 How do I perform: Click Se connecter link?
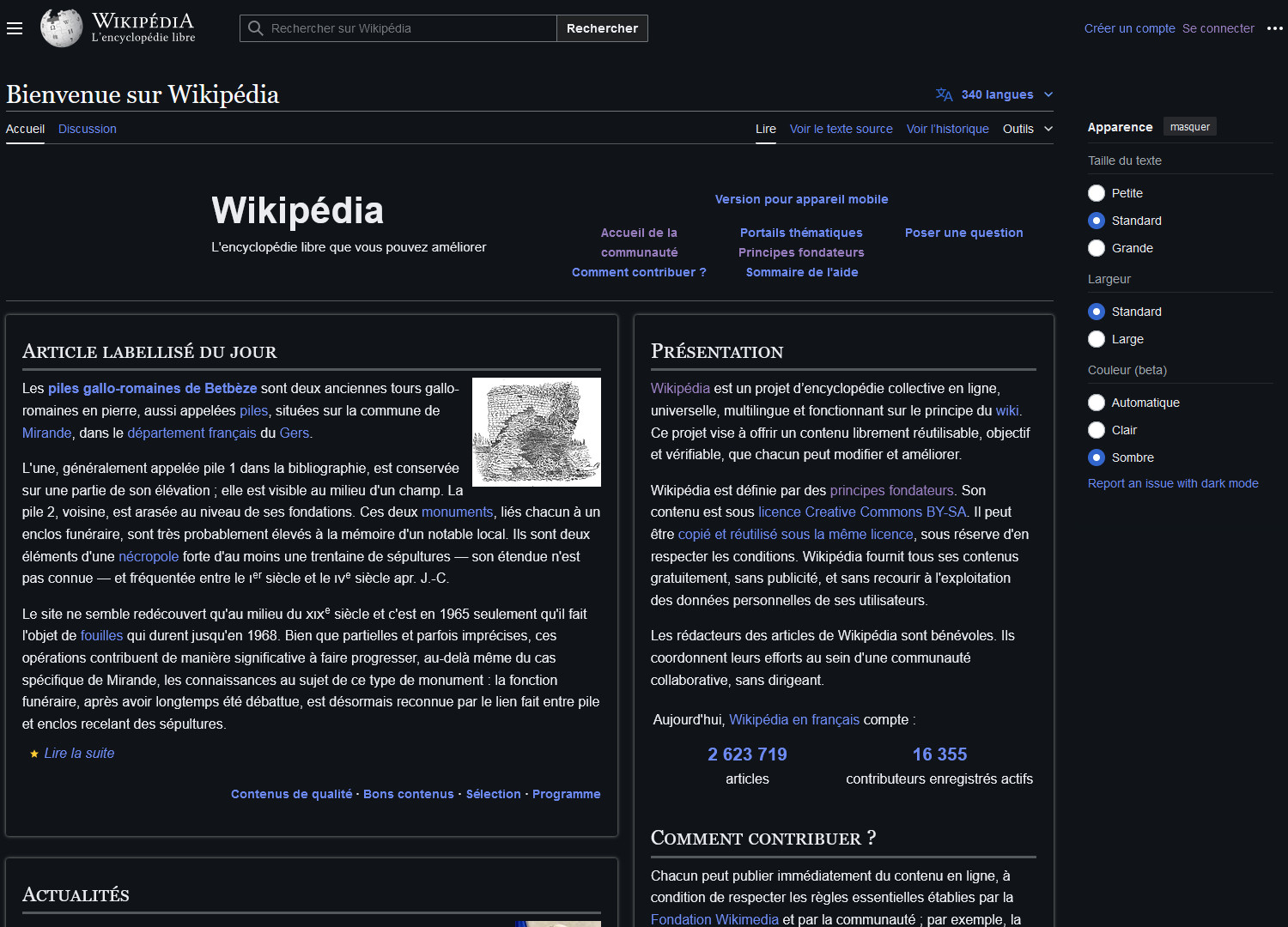coord(1218,28)
